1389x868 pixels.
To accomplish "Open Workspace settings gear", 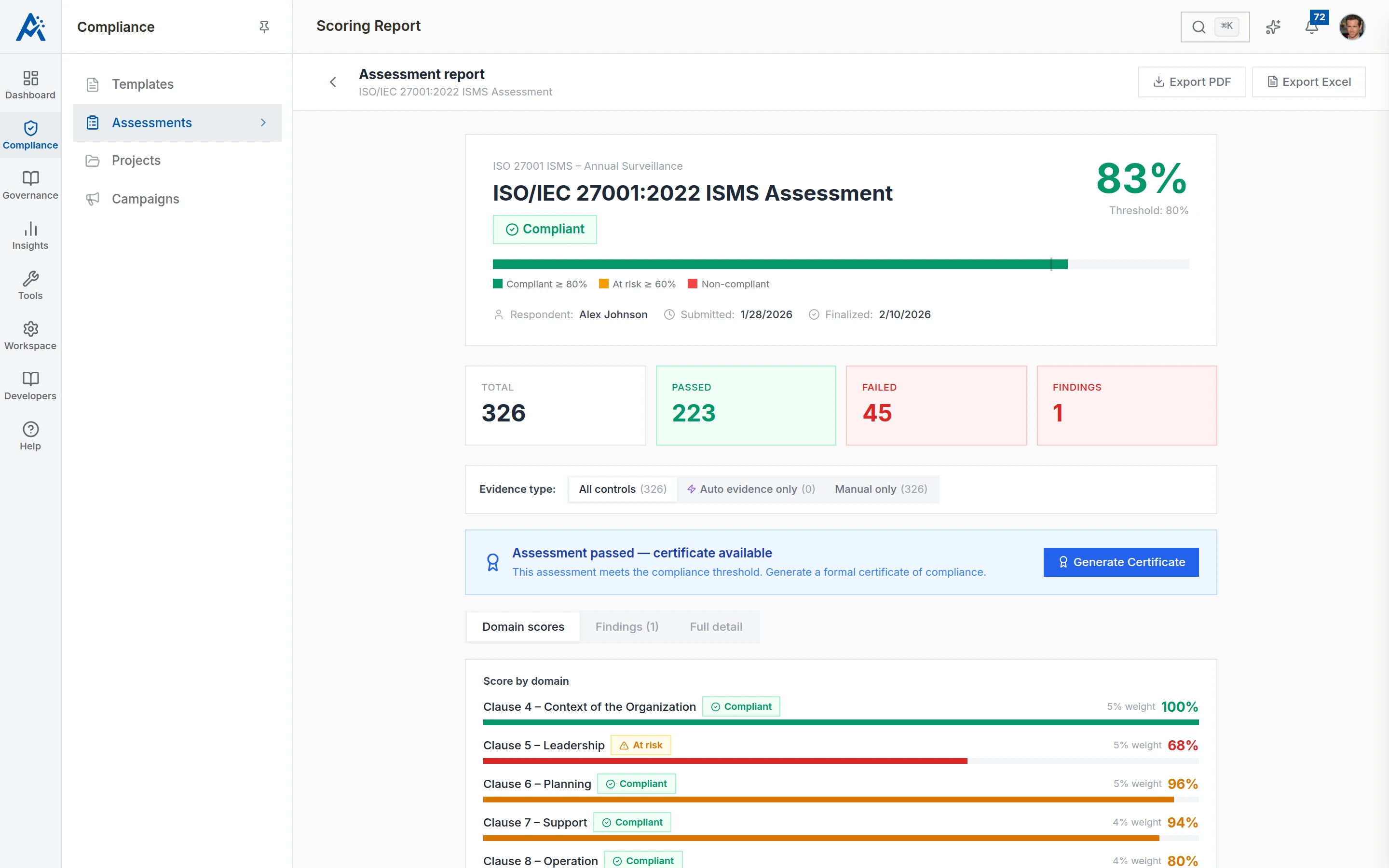I will click(30, 336).
